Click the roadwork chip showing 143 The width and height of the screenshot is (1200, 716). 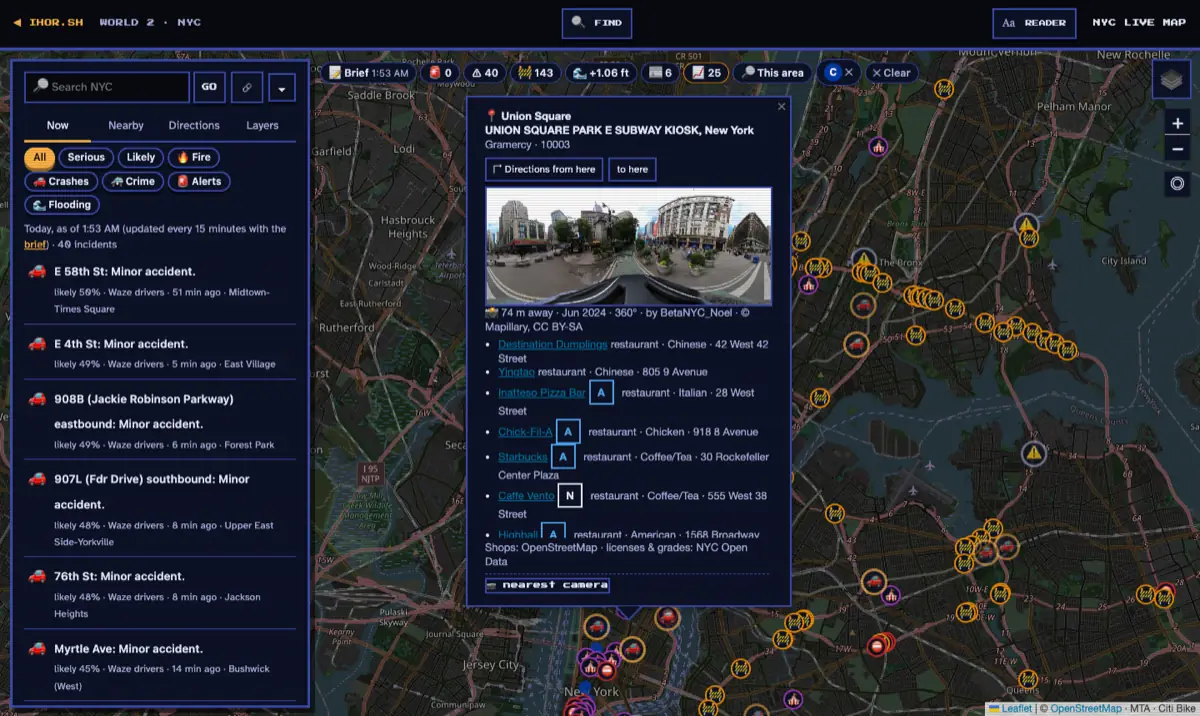(x=535, y=73)
